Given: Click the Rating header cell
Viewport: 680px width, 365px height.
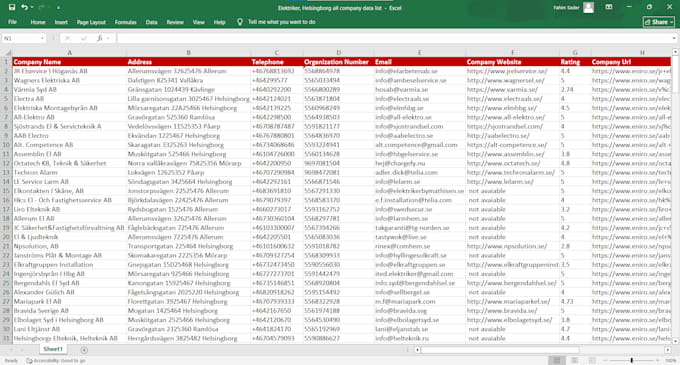Looking at the screenshot, I should [575, 62].
